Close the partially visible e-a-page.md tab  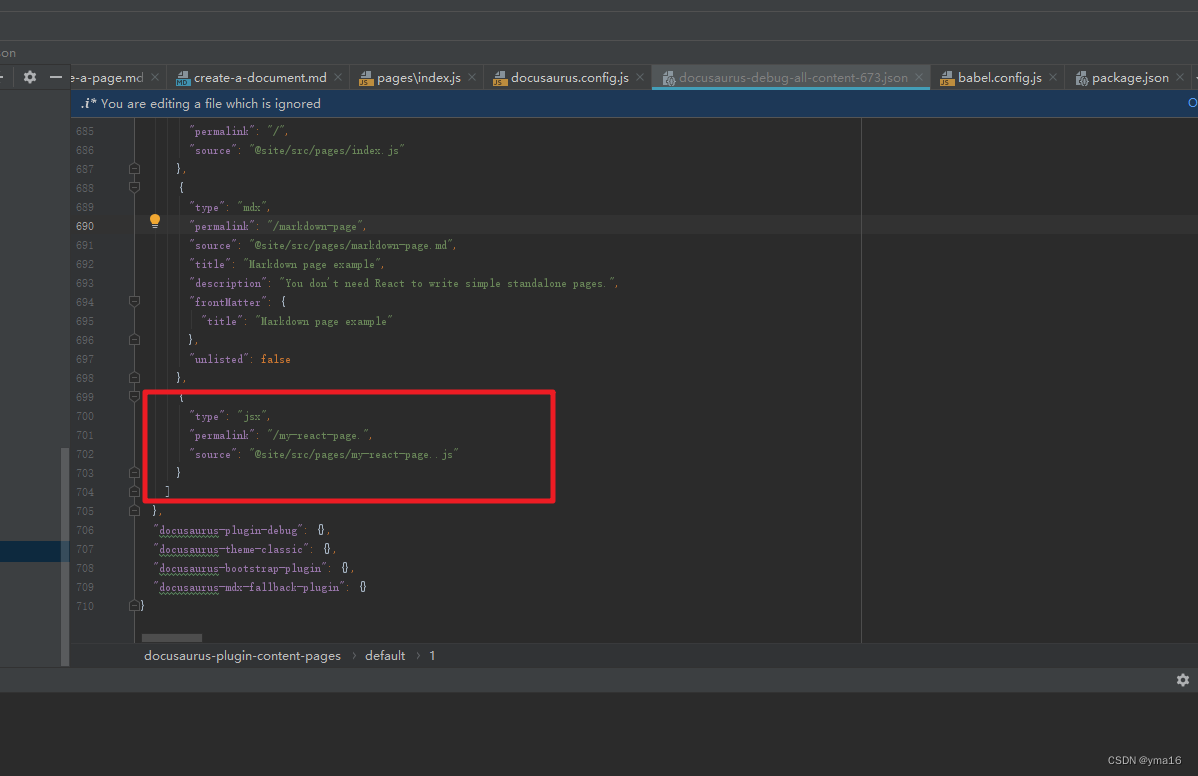(x=155, y=77)
